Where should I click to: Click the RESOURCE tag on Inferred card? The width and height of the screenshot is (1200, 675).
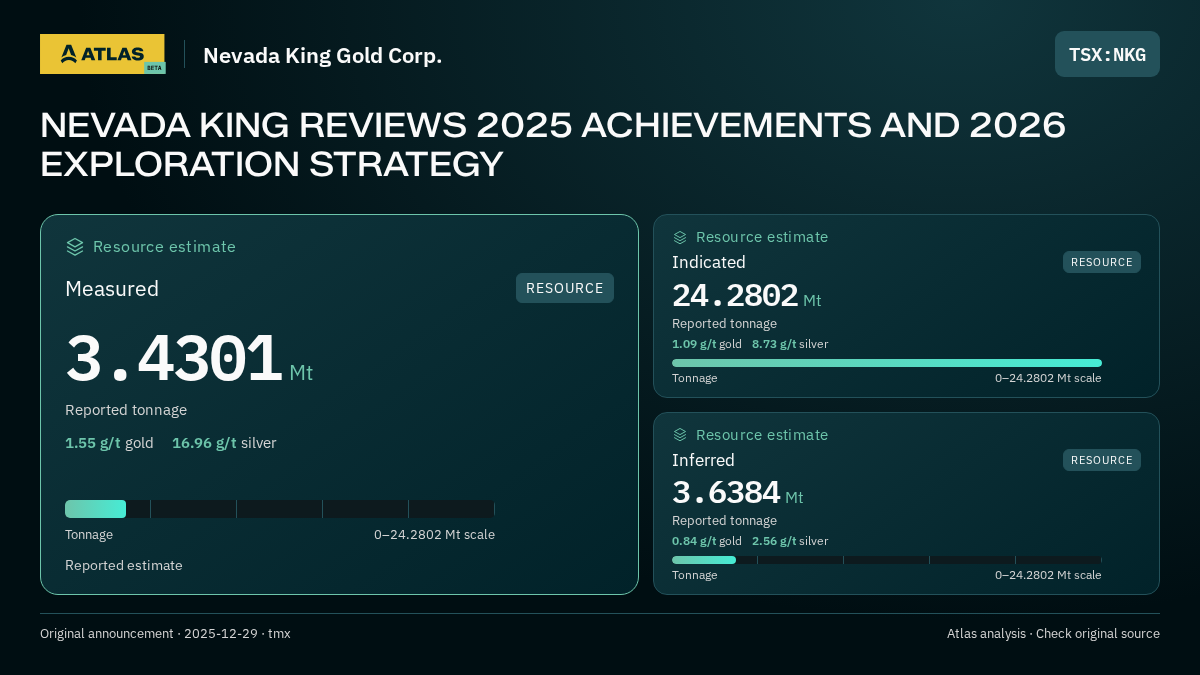click(1102, 460)
